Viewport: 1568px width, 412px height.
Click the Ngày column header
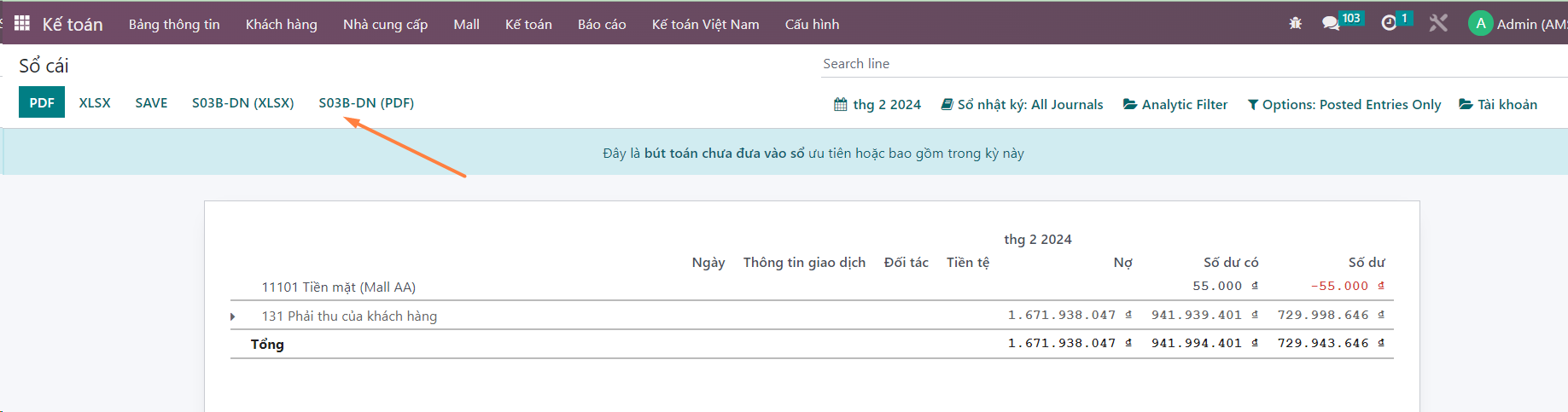[708, 263]
